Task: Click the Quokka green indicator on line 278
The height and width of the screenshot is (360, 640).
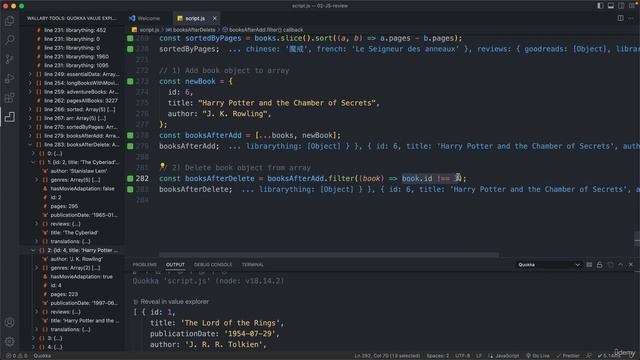Action: pos(130,135)
